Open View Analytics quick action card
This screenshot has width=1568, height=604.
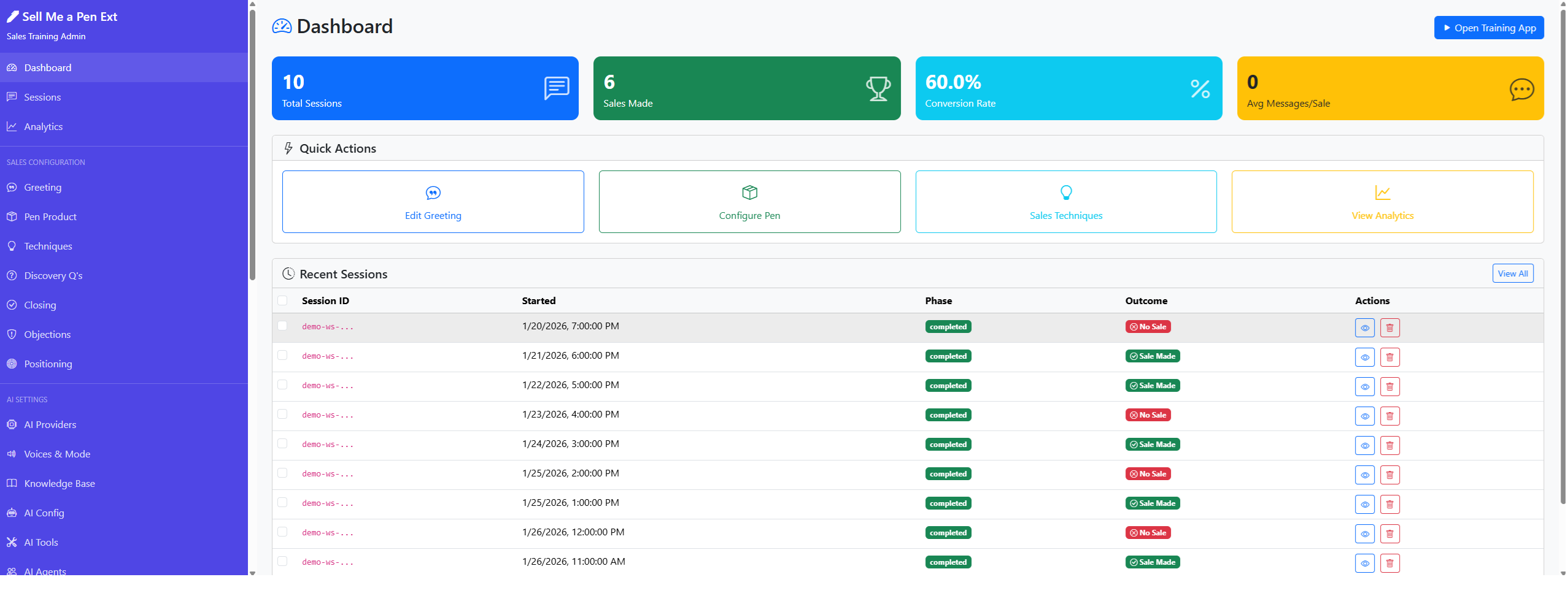[1382, 202]
